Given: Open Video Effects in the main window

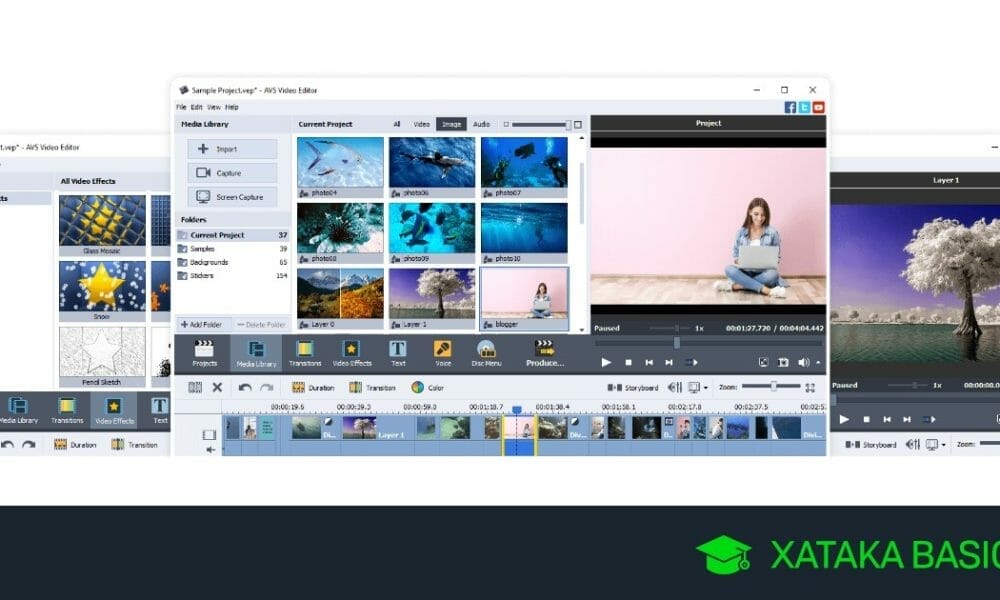Looking at the screenshot, I should (352, 352).
